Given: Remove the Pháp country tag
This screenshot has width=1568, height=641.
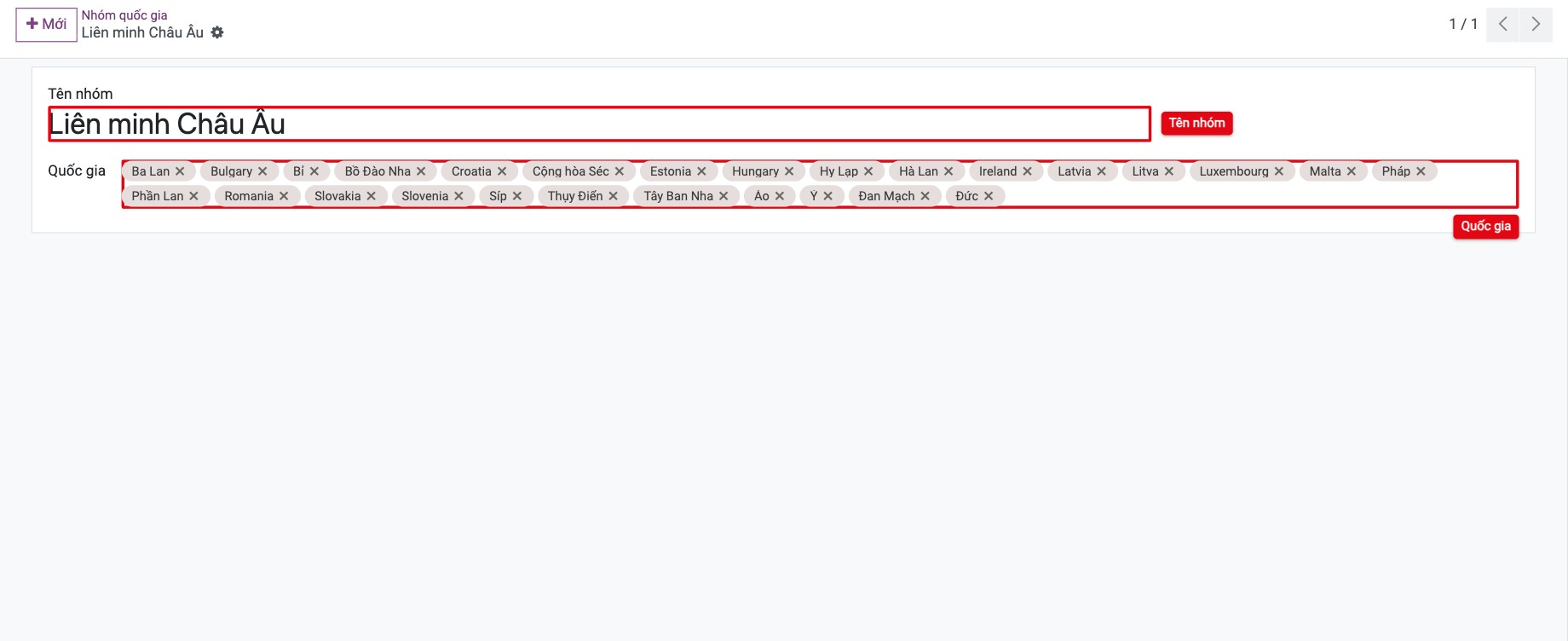Looking at the screenshot, I should [x=1421, y=171].
